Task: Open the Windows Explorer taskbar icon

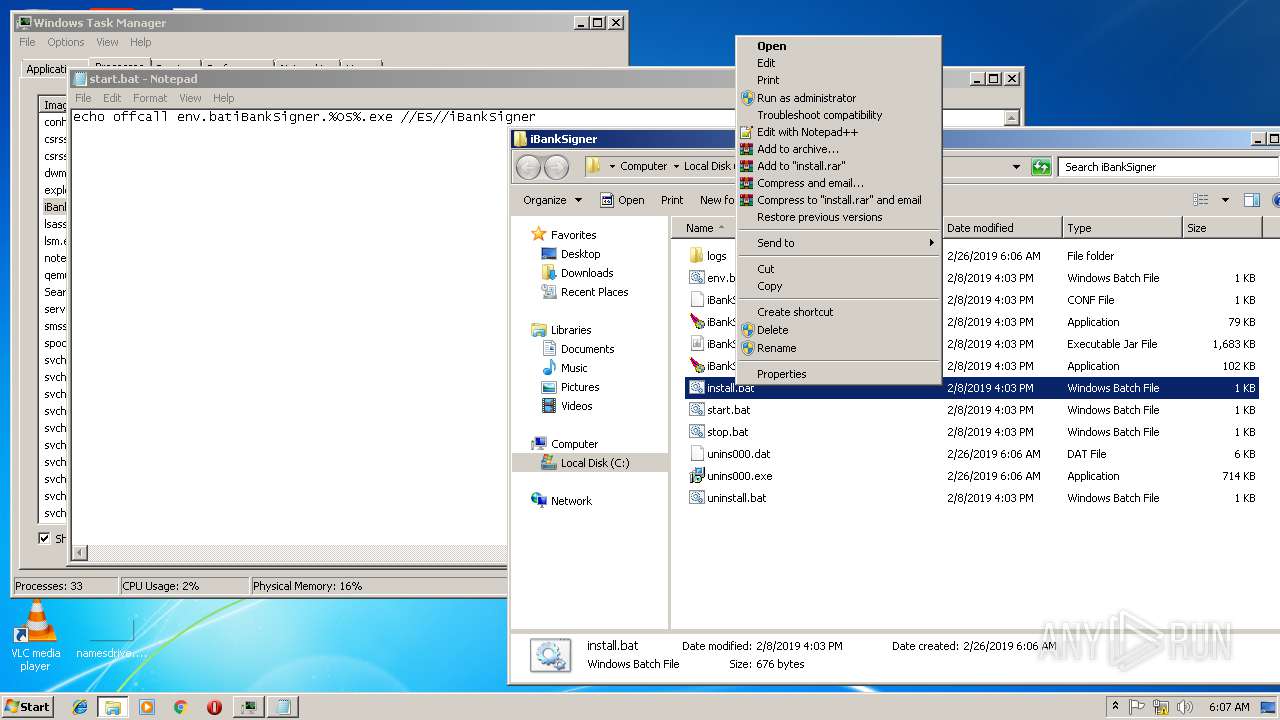Action: coord(113,707)
